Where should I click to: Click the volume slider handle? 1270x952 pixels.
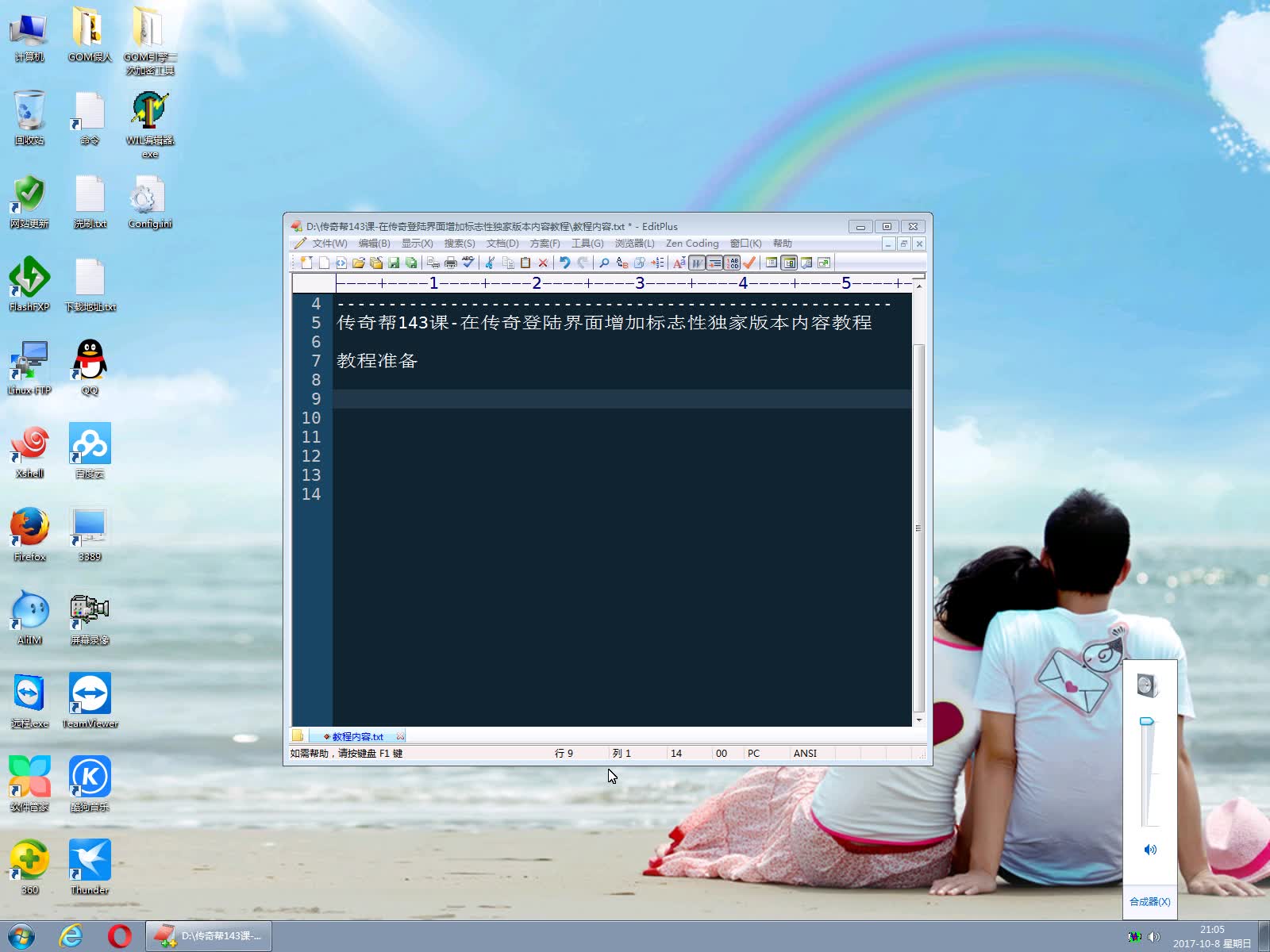[1147, 721]
